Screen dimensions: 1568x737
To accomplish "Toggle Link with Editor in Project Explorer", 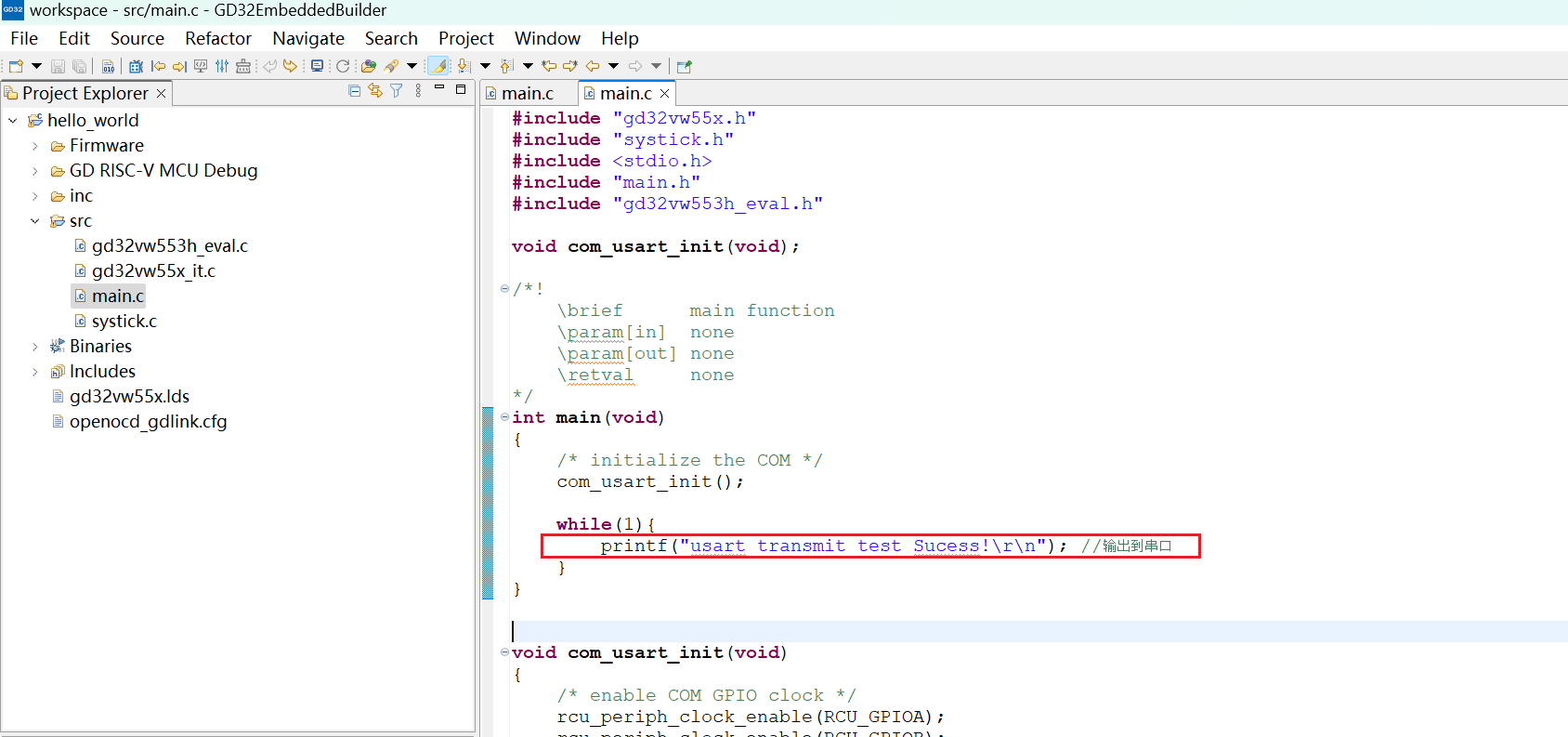I will pyautogui.click(x=375, y=91).
